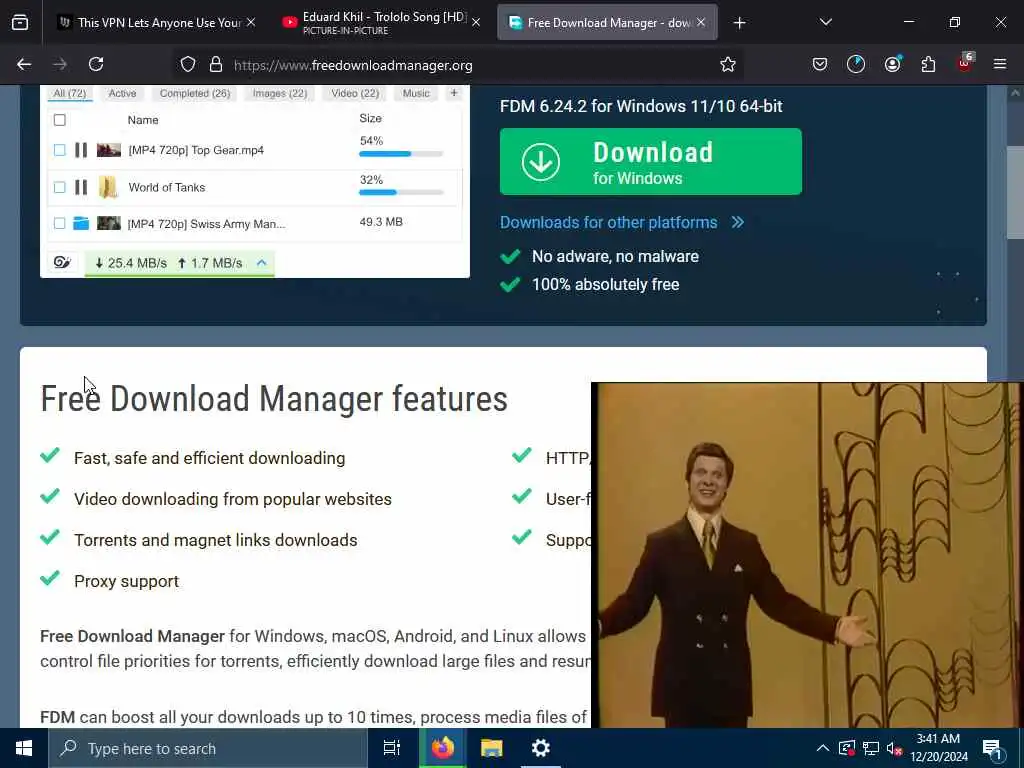Close the Free Download Manager tab
This screenshot has height=768, width=1024.
[x=701, y=22]
